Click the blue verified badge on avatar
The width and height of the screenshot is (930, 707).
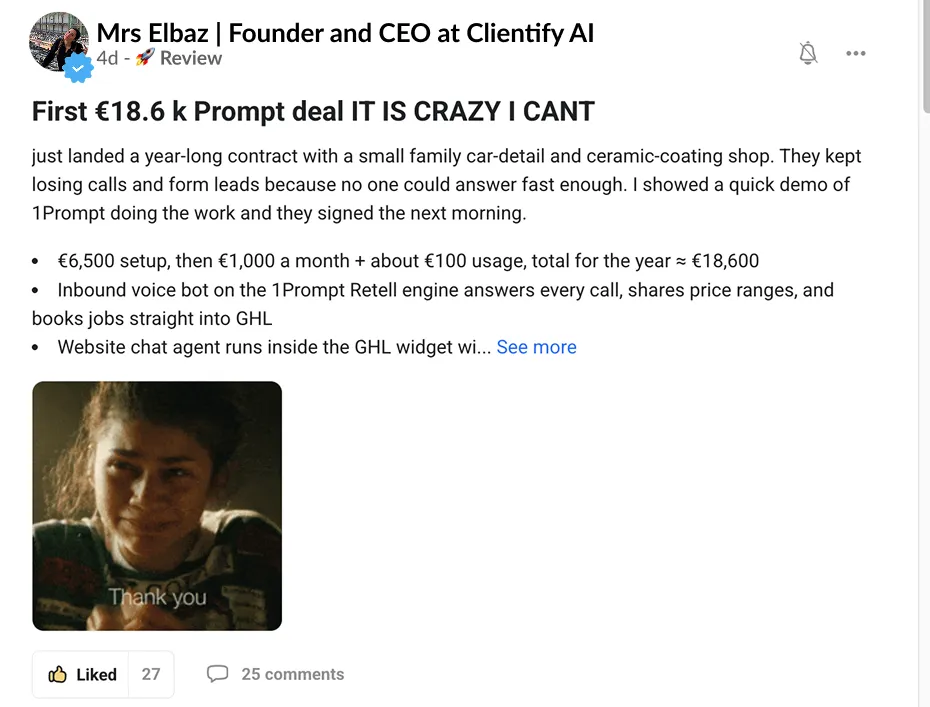[x=78, y=68]
